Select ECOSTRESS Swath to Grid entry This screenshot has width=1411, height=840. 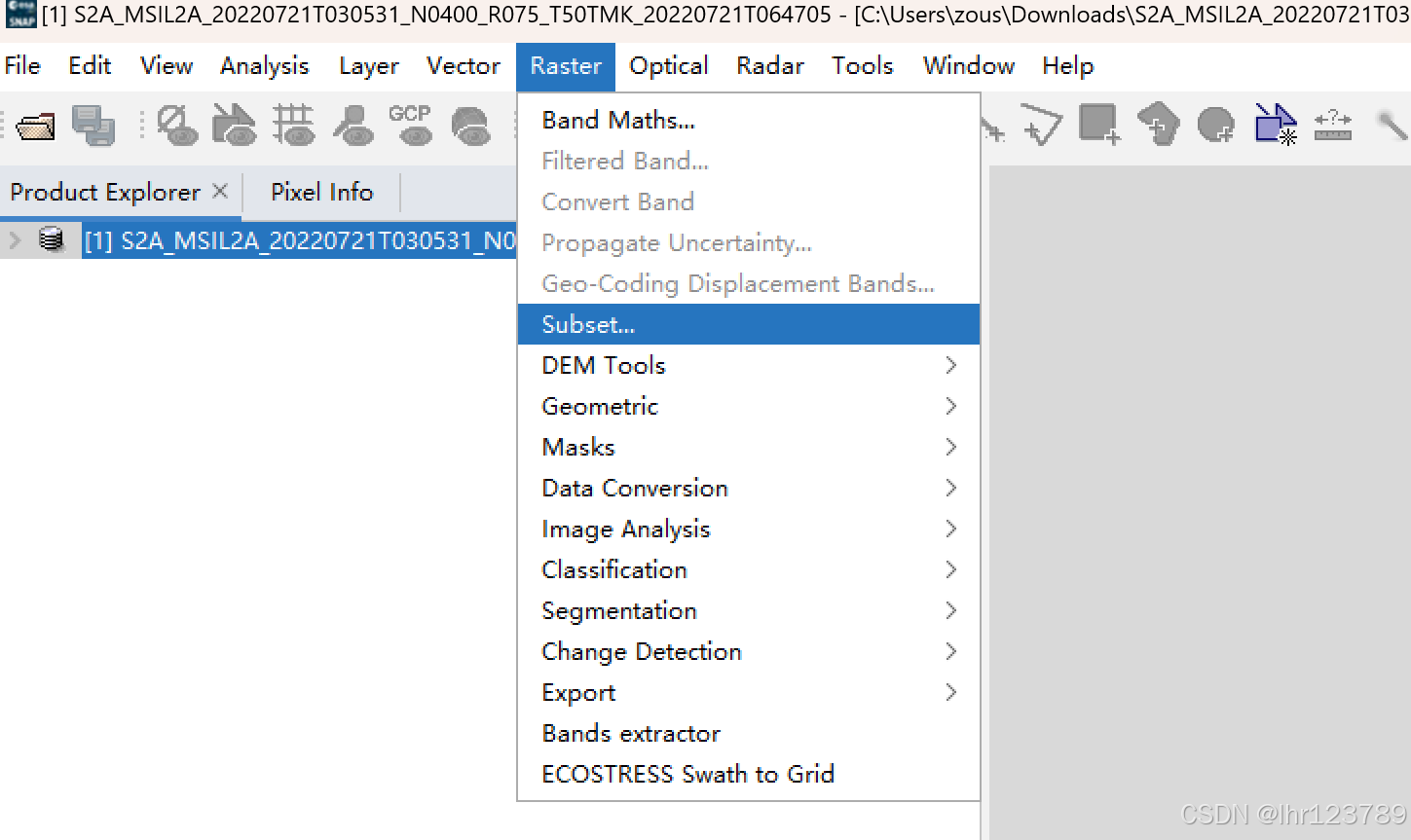point(748,774)
